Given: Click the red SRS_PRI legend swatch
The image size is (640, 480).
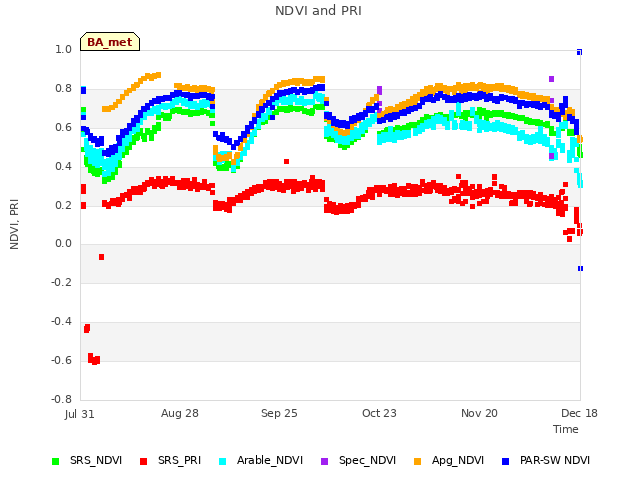Looking at the screenshot, I should pos(143,461).
